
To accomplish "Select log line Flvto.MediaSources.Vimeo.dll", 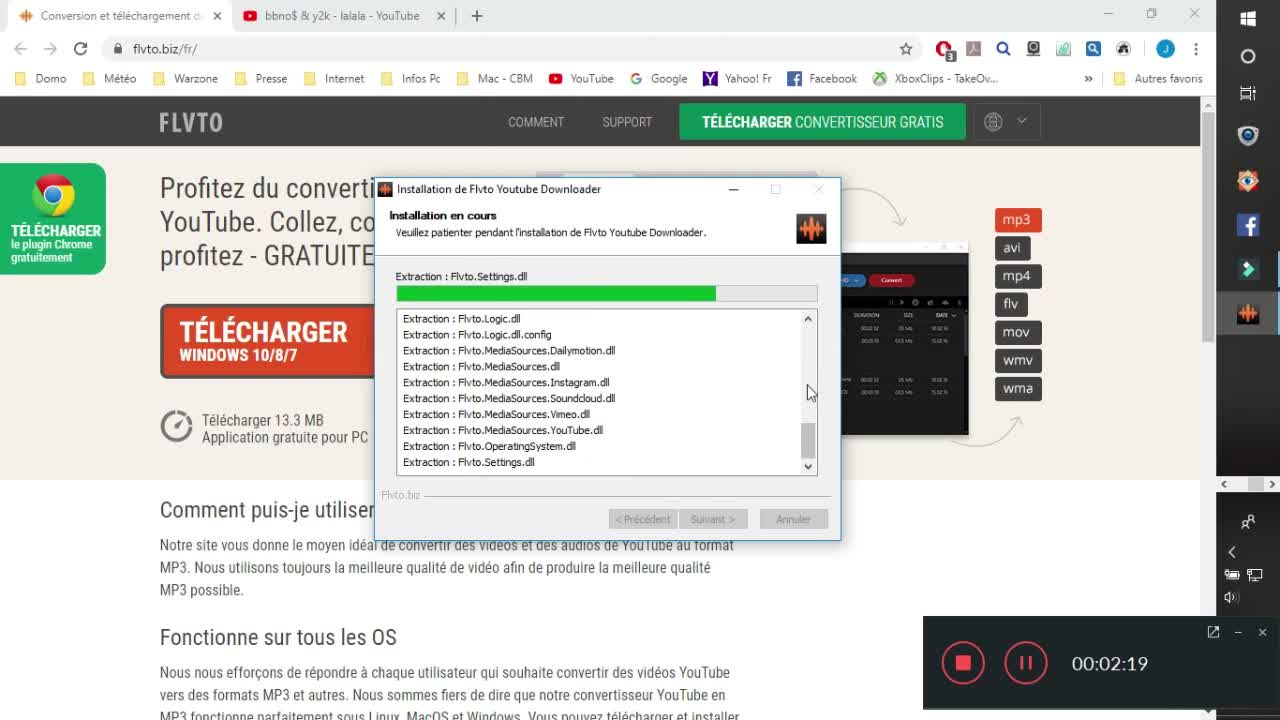I will pos(496,414).
